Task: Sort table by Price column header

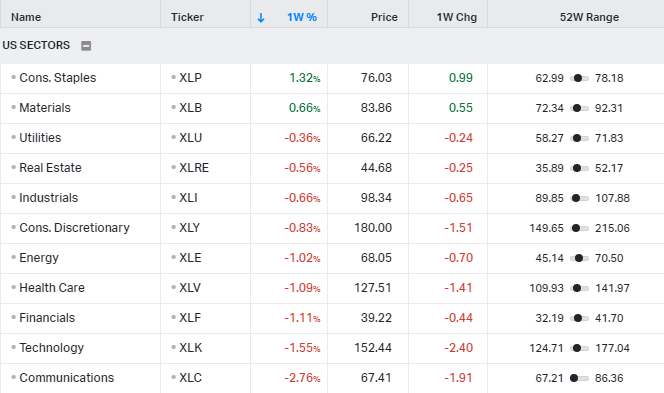Action: coord(384,17)
